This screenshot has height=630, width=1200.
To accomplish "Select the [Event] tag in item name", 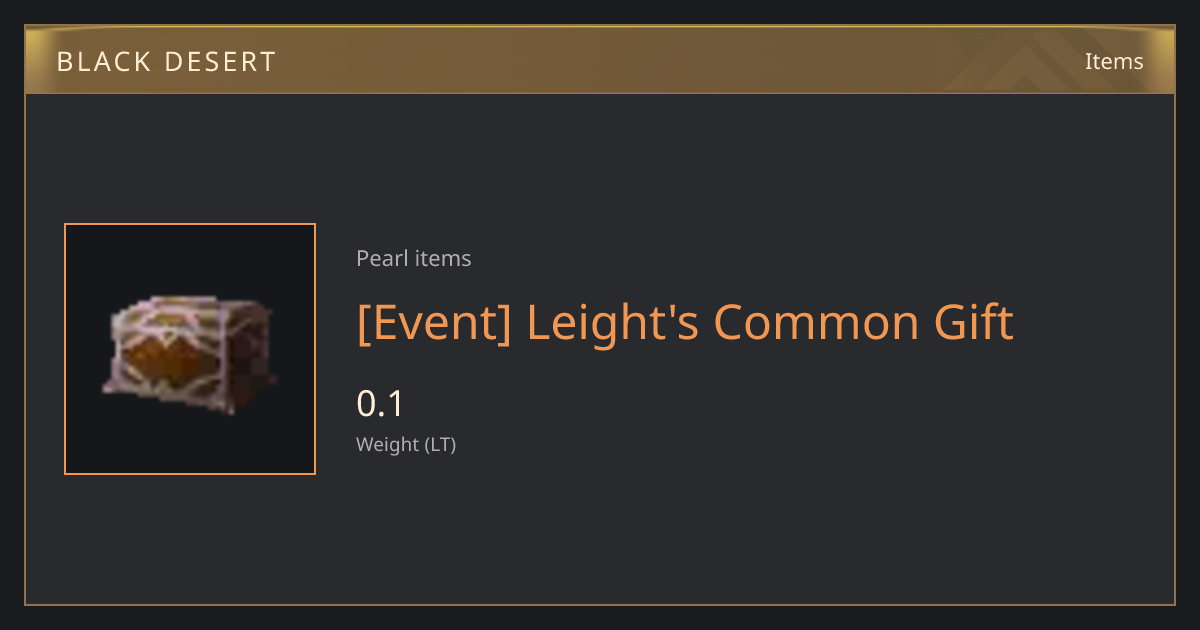I will (434, 323).
